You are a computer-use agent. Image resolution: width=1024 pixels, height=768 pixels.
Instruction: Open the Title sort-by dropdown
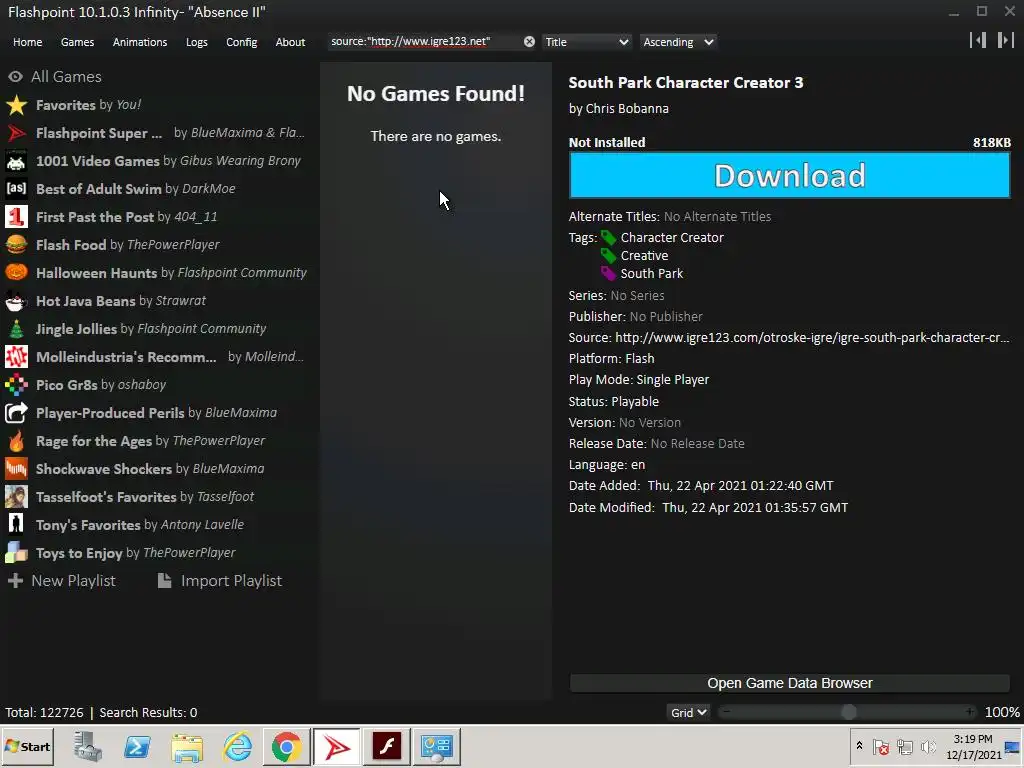586,42
